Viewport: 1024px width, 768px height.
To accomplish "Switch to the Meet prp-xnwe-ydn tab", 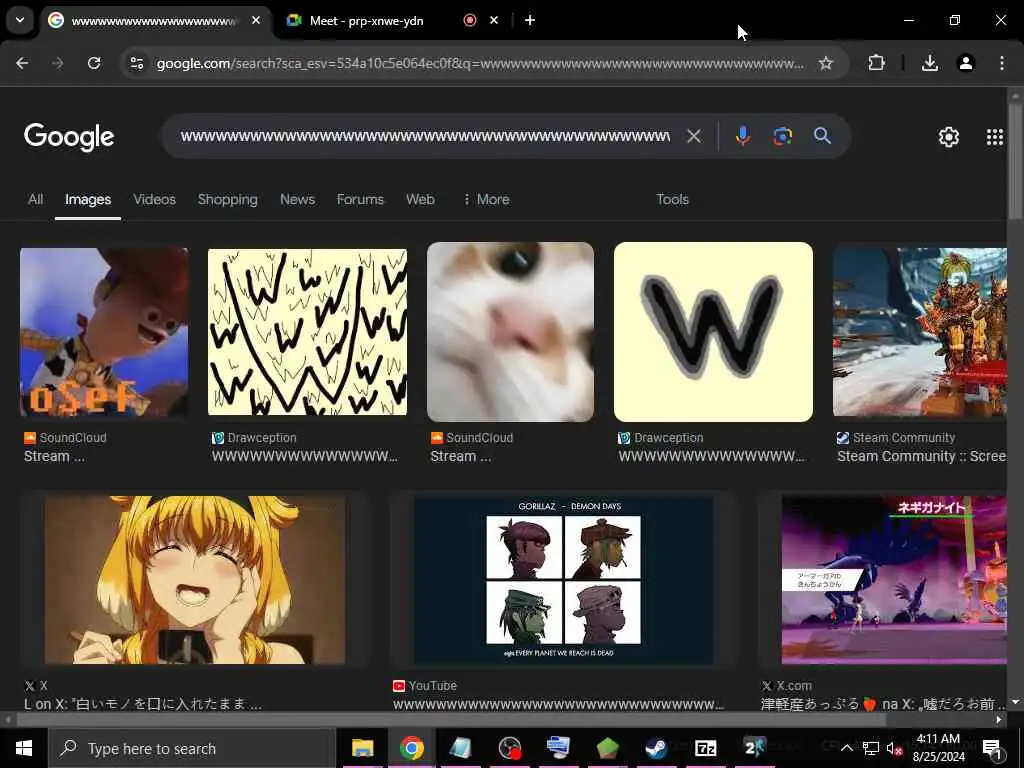I will [366, 21].
